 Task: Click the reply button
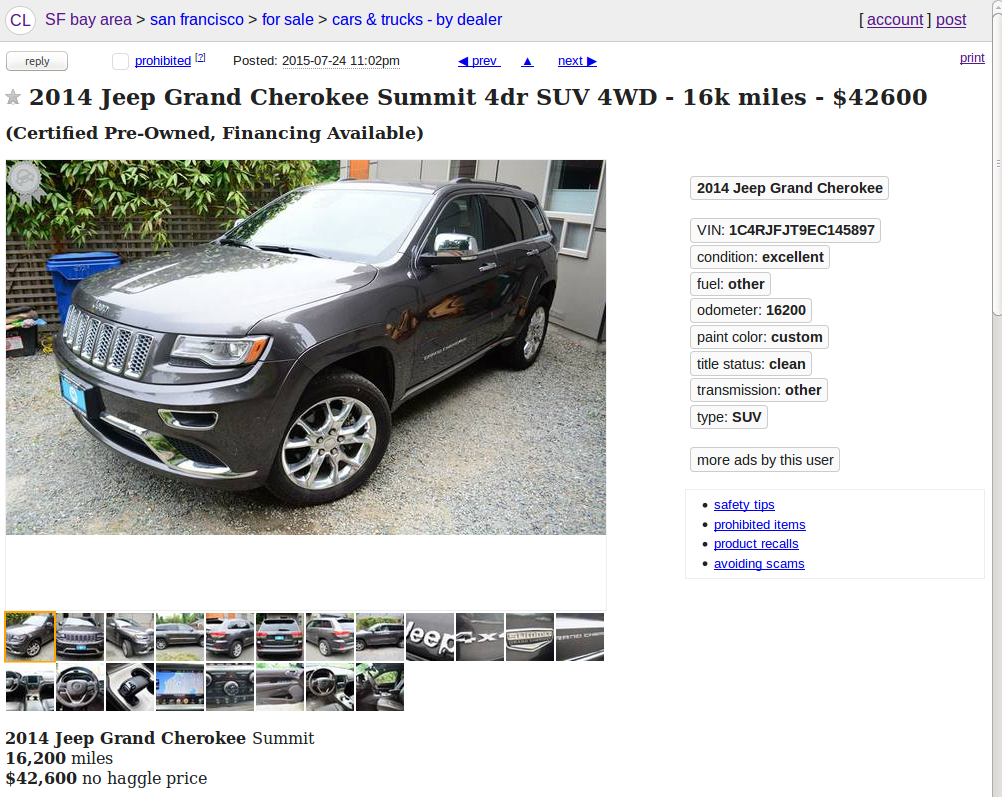pos(36,61)
